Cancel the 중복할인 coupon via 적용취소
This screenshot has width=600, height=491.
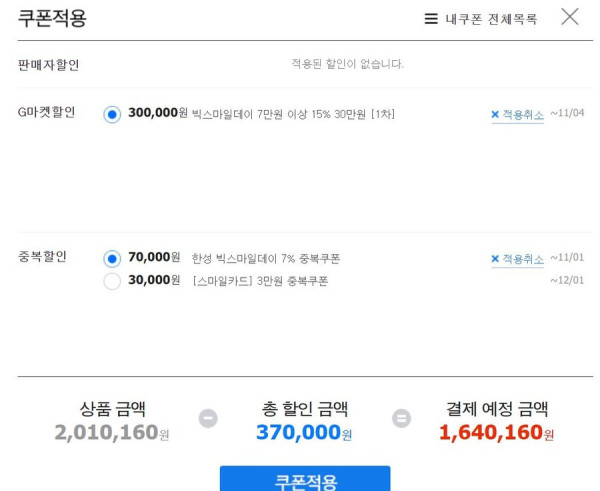pos(517,259)
